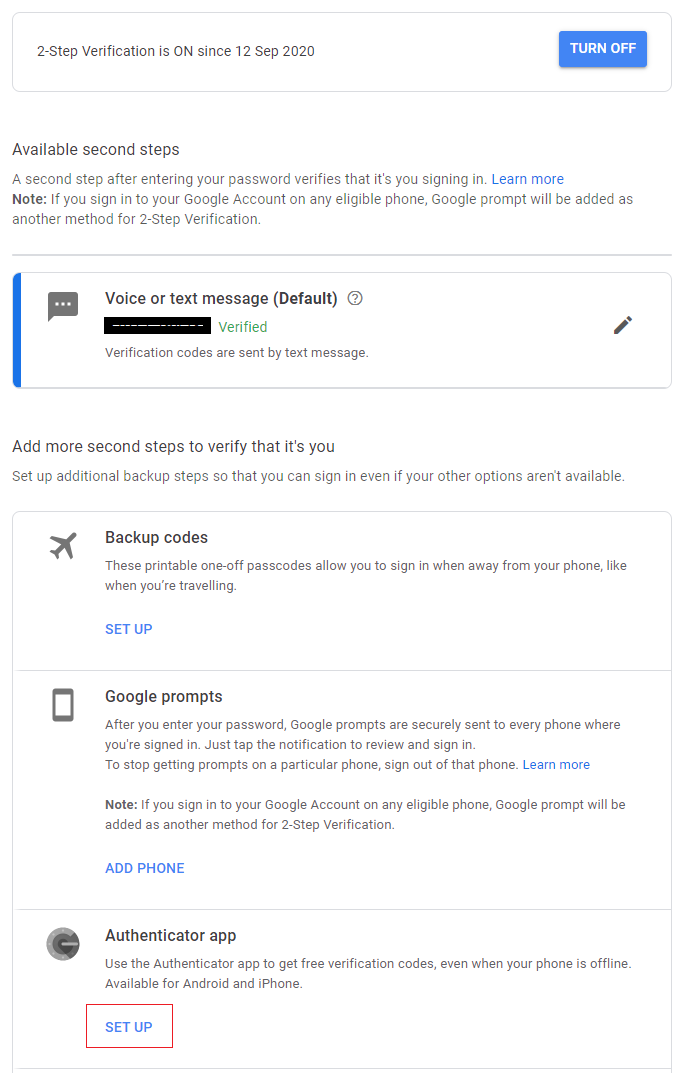Open Learn more in Google prompts section
The width and height of the screenshot is (675, 1073).
pos(556,764)
